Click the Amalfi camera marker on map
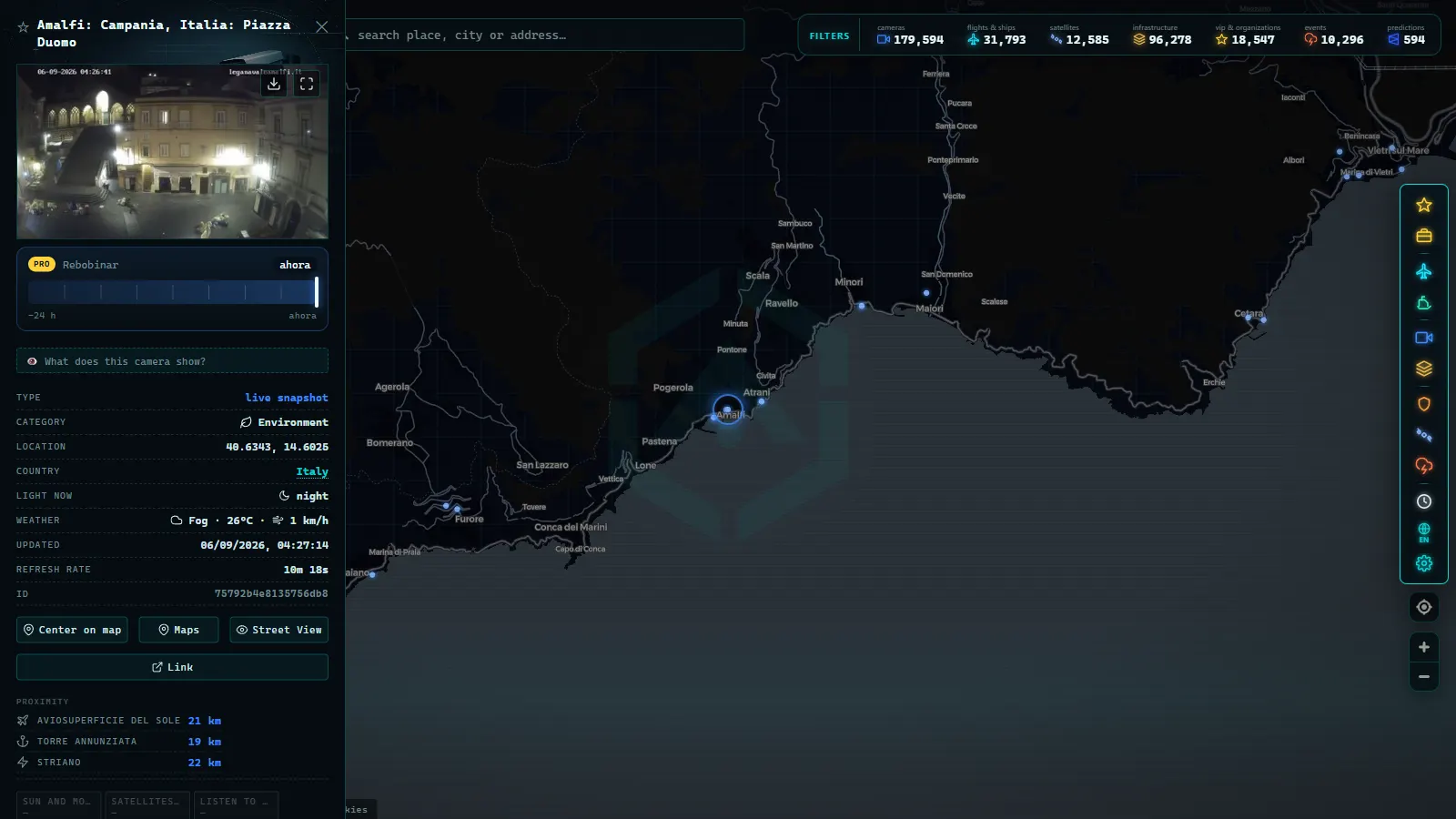The image size is (1456, 819). click(x=727, y=410)
